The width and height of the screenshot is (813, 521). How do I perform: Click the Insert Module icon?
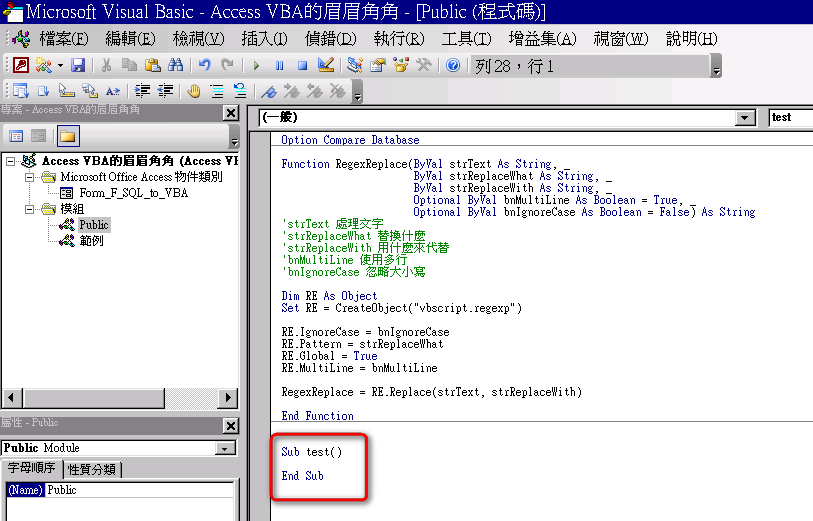[x=44, y=65]
